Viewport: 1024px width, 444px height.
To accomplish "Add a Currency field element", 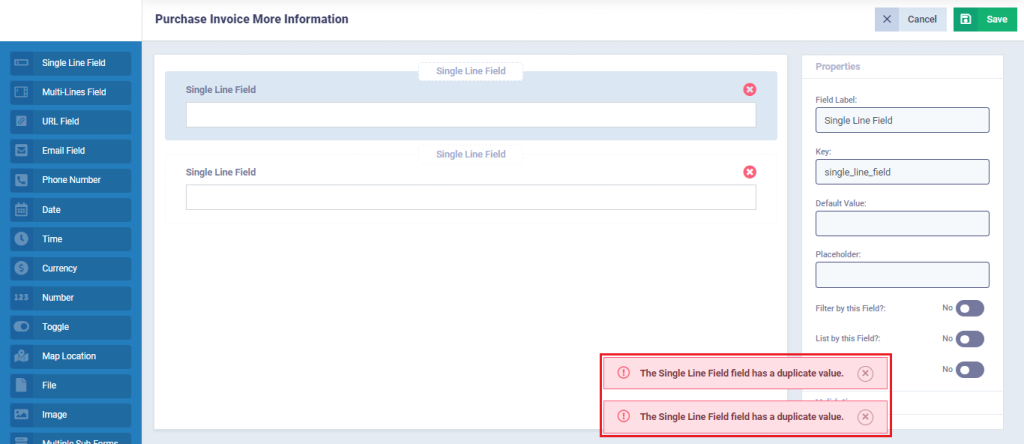I will tap(71, 268).
